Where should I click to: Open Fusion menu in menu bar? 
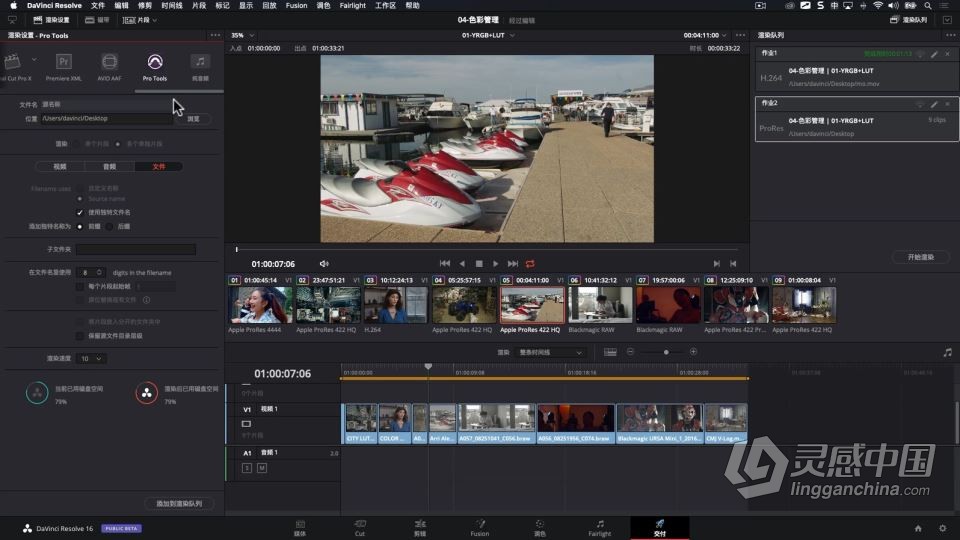296,6
